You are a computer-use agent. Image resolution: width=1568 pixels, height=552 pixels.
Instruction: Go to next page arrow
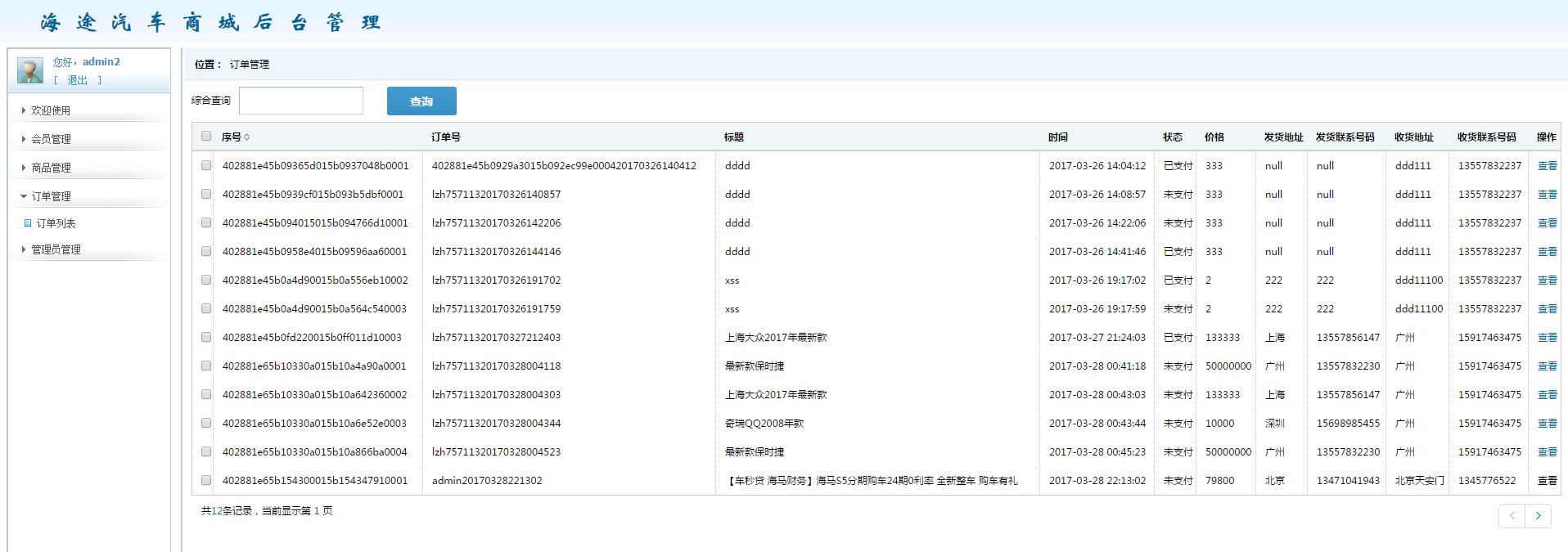pyautogui.click(x=1539, y=515)
